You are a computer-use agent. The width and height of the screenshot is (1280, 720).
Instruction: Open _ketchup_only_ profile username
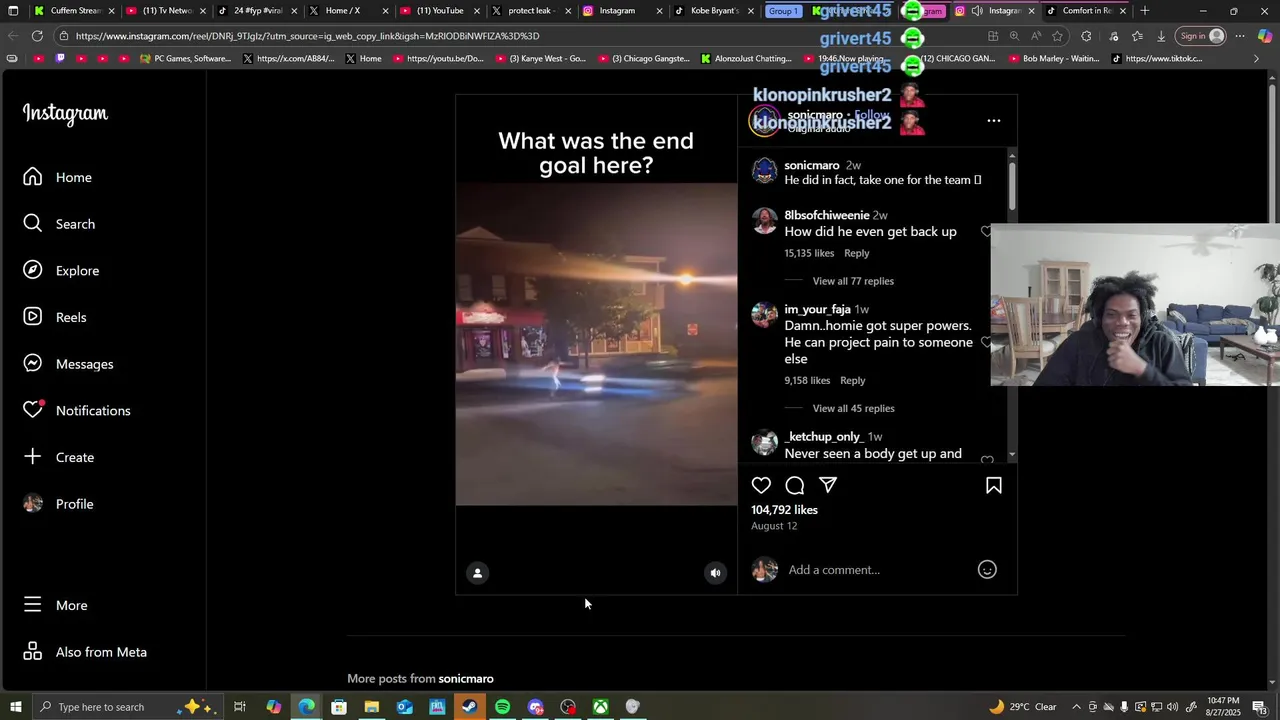click(823, 437)
